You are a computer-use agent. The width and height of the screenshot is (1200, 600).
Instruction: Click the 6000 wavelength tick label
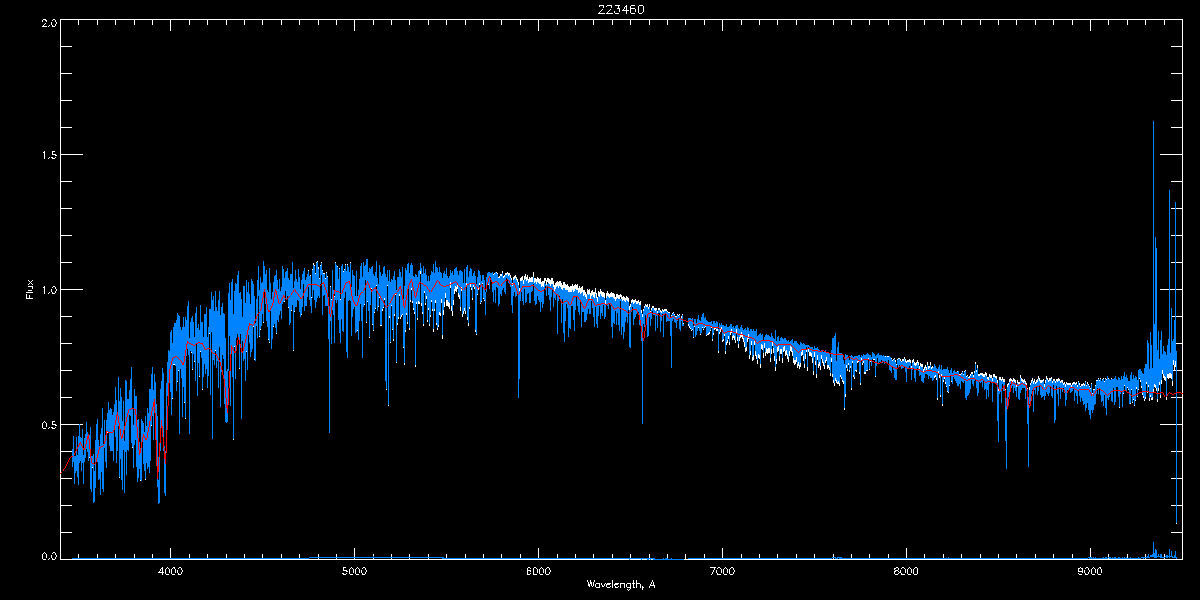[x=538, y=571]
